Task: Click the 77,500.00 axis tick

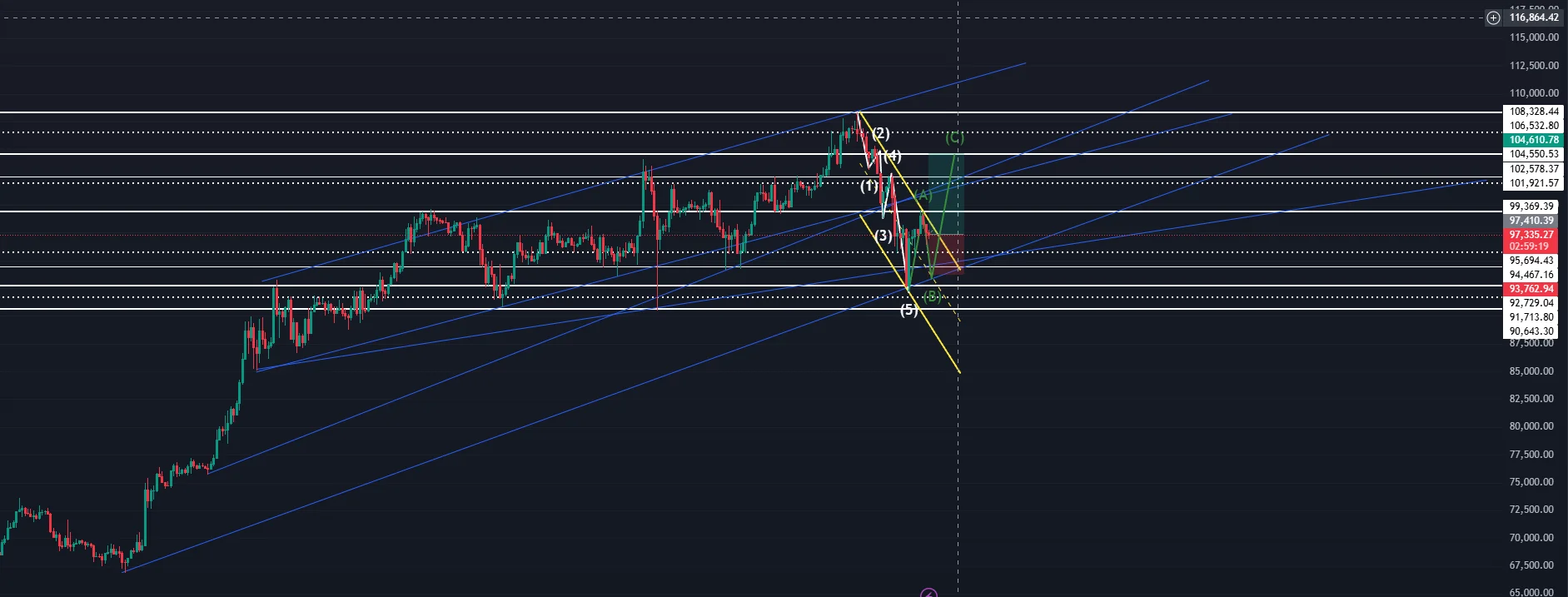Action: tap(1531, 455)
